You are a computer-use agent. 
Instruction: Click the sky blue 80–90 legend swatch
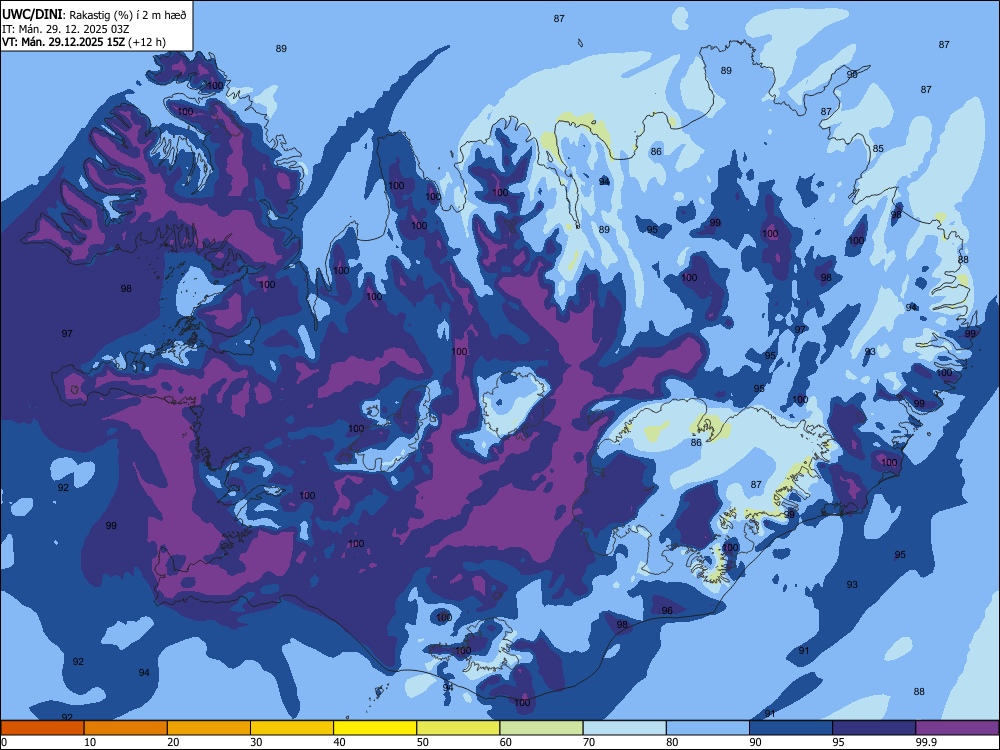[708, 728]
